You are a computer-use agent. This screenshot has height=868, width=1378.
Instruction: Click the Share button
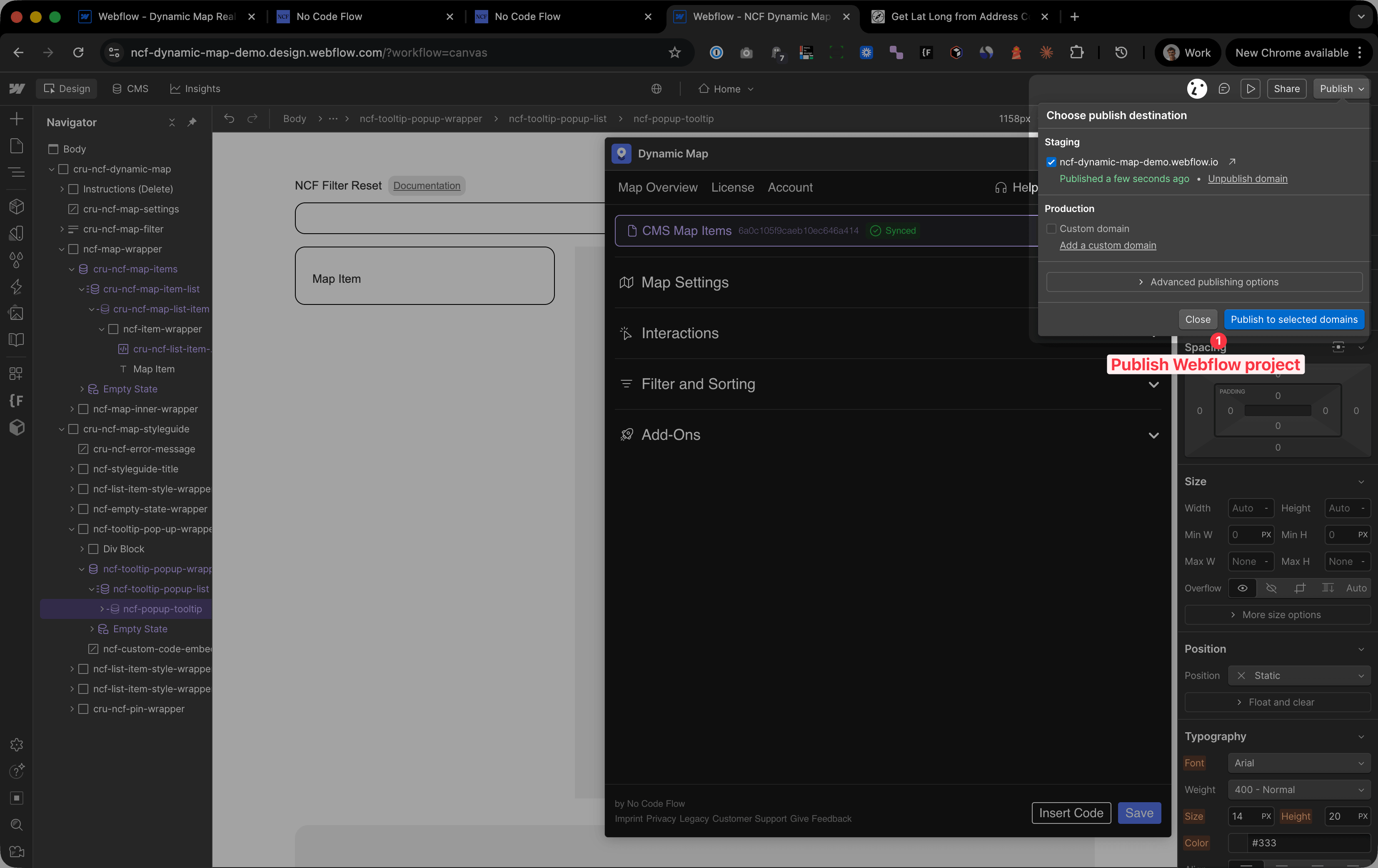click(1286, 89)
